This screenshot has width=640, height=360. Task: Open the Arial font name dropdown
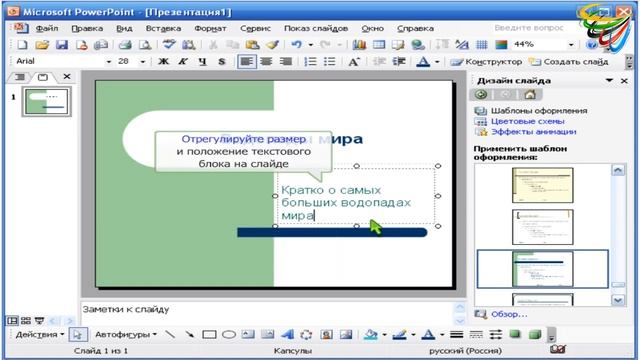[x=109, y=62]
